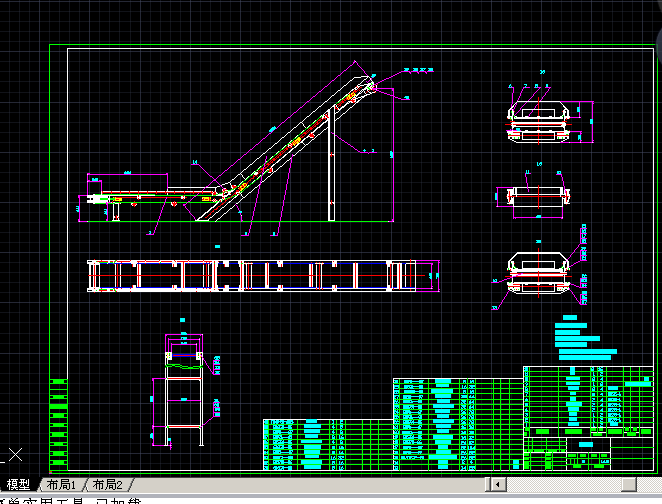Open the 布局2 layout tab

click(x=107, y=484)
